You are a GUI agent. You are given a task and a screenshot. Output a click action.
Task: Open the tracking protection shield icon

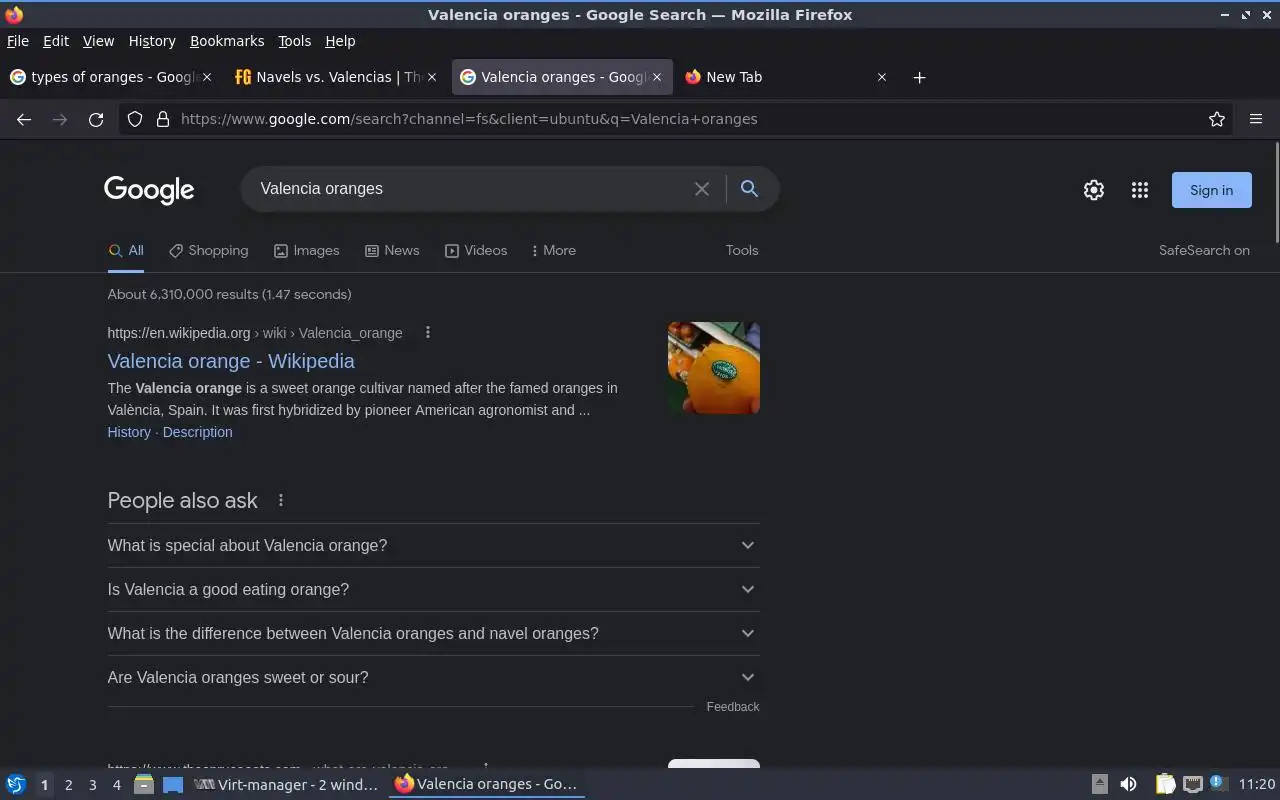click(135, 119)
